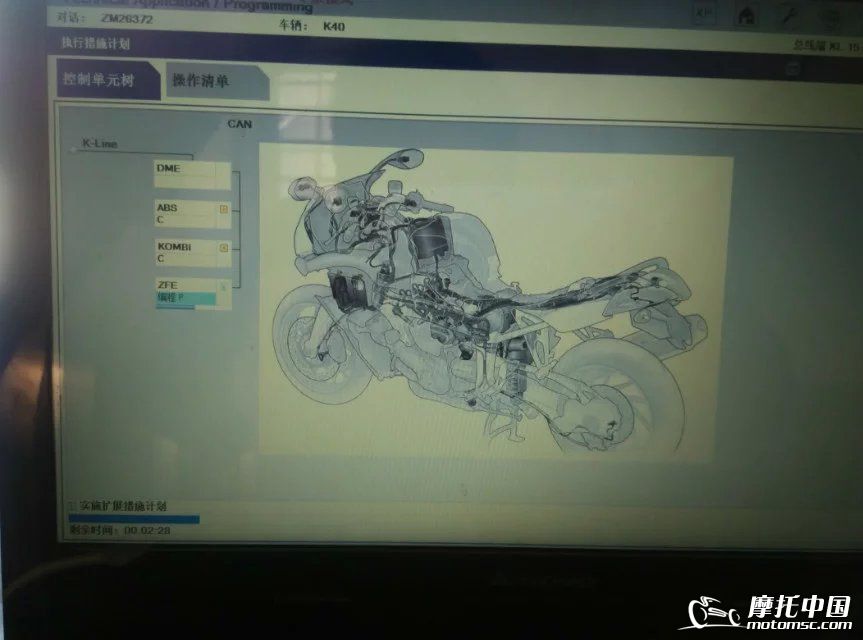Click the CAN bus label

click(x=240, y=125)
